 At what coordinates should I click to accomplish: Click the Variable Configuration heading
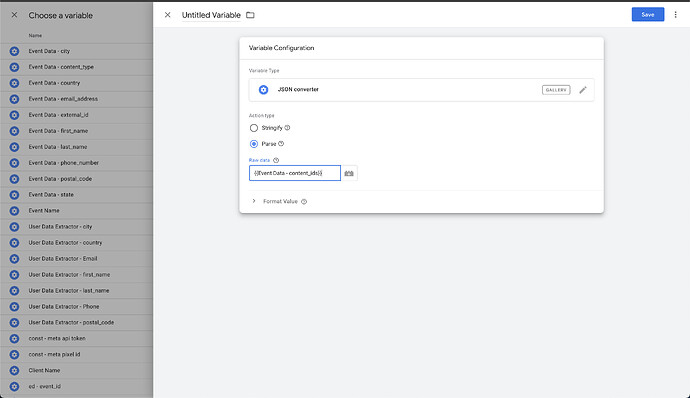coord(282,48)
